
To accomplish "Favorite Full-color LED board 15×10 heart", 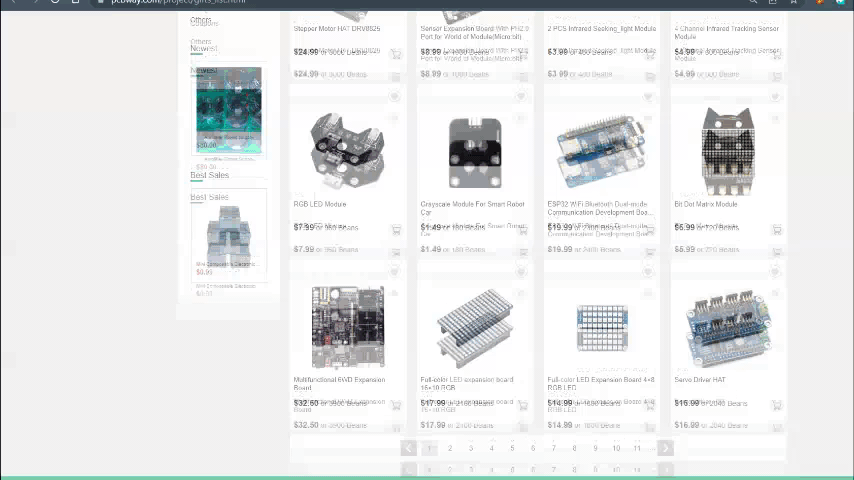I will tap(521, 271).
